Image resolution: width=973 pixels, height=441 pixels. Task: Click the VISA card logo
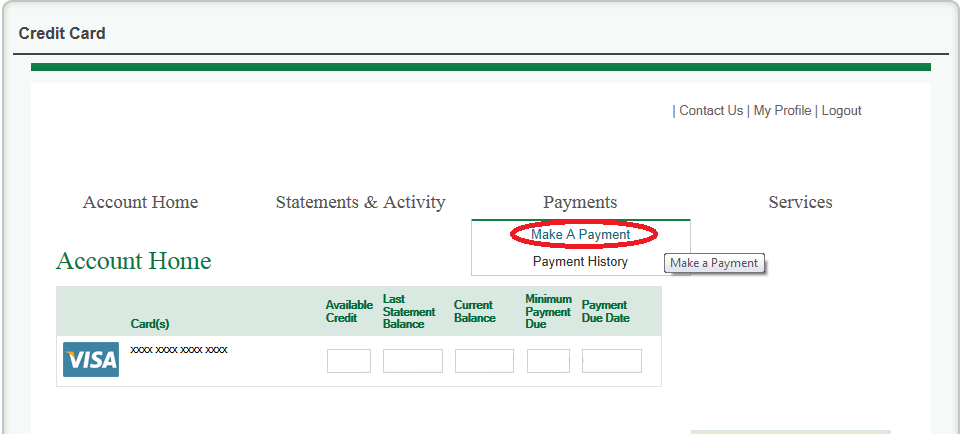[x=91, y=359]
